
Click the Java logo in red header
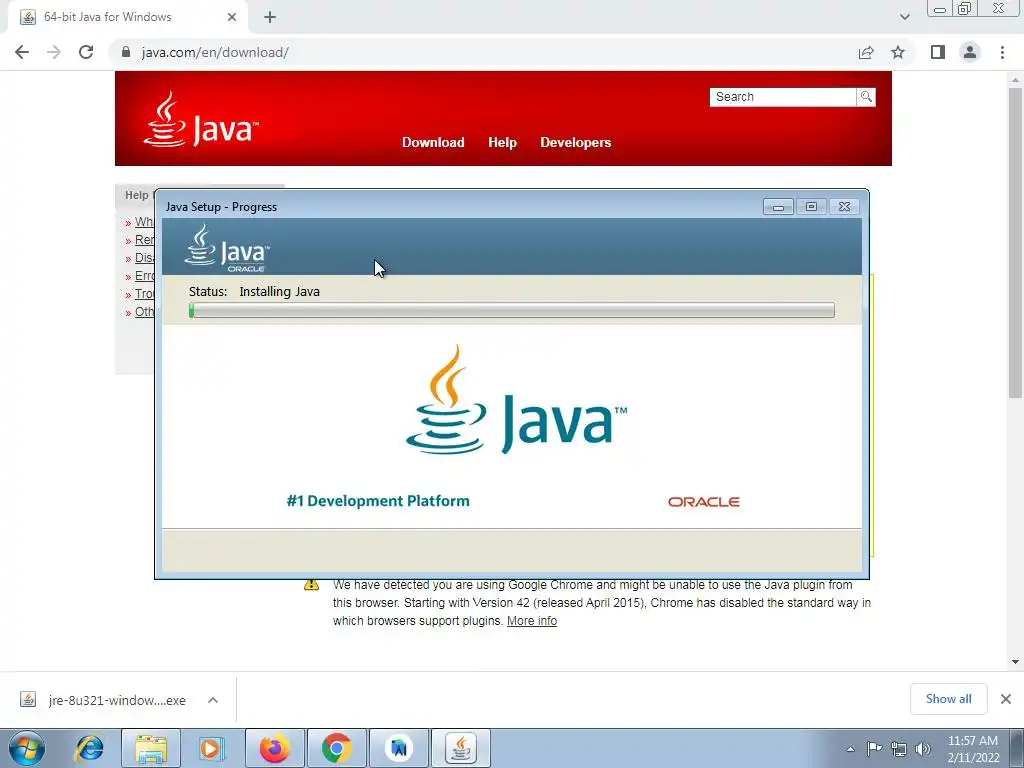click(201, 120)
